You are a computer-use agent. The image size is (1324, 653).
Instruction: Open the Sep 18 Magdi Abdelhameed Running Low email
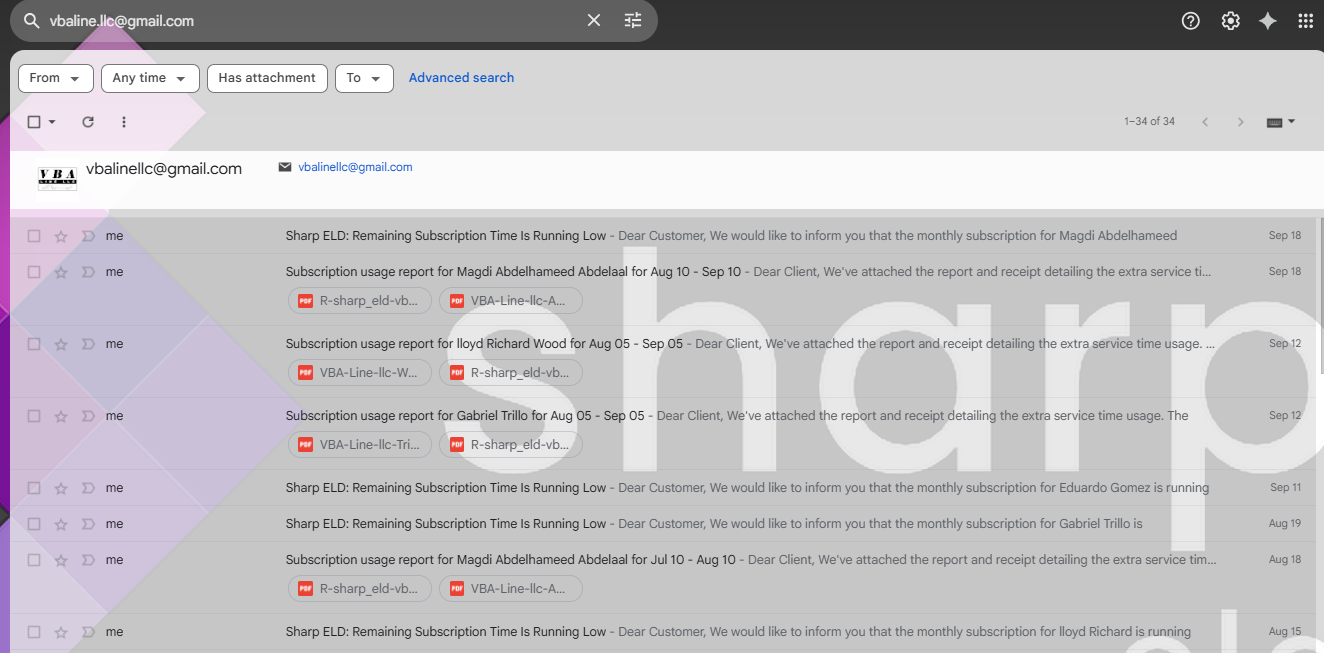click(662, 236)
